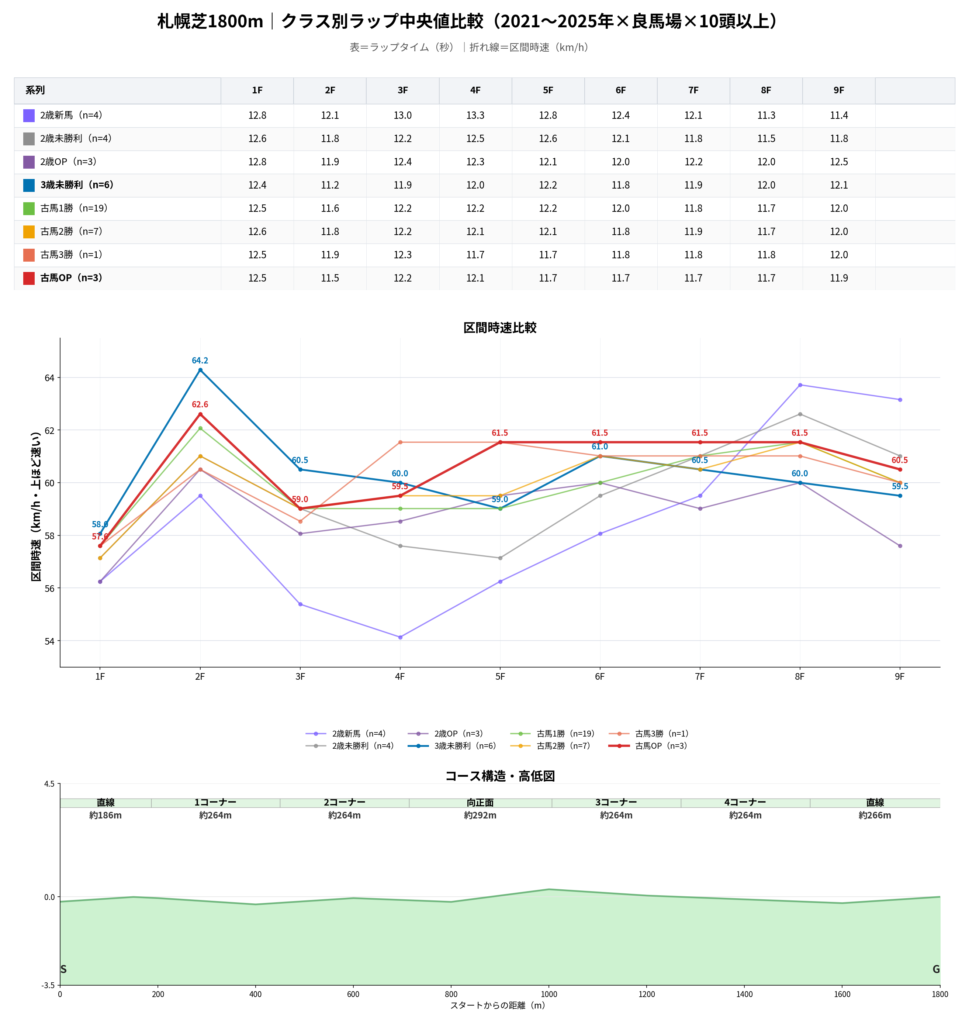This screenshot has height=1024, width=969.
Task: Click the コース構造・高低図 heading
Action: (x=500, y=776)
